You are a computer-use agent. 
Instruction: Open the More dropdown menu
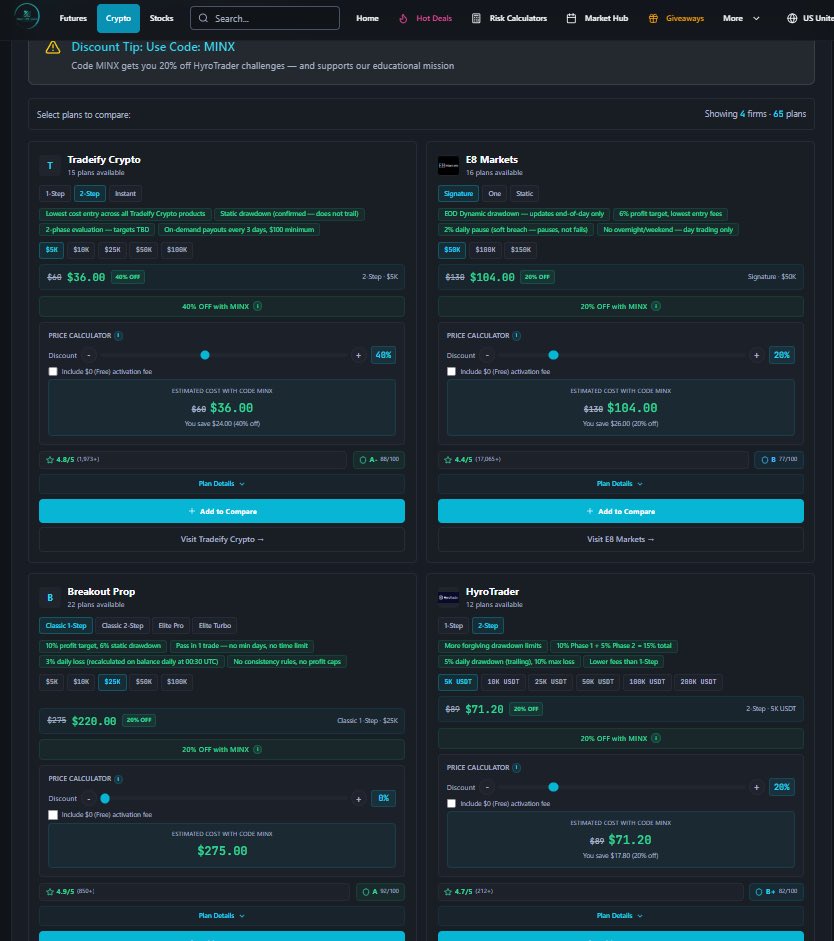click(x=742, y=19)
